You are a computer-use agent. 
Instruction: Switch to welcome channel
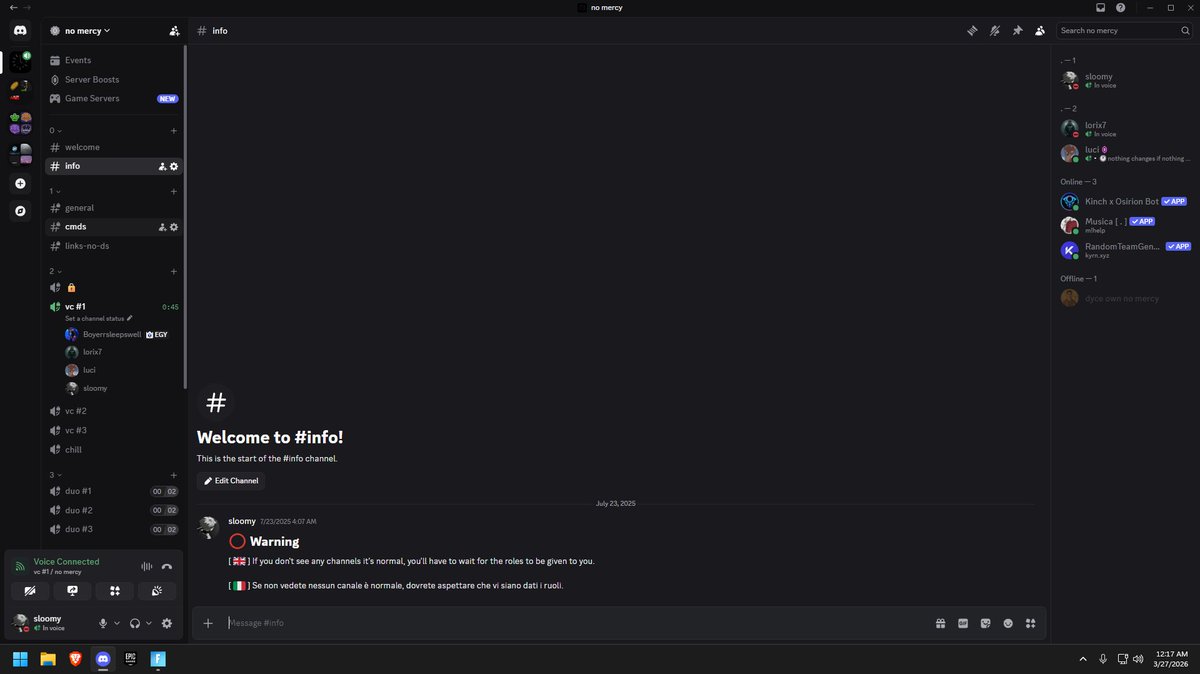point(114,147)
